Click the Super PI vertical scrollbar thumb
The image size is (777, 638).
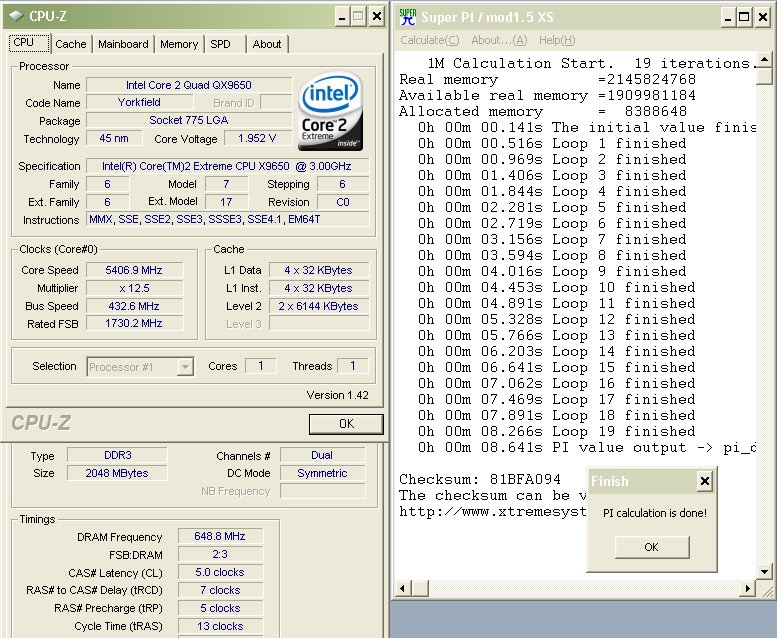pyautogui.click(x=764, y=77)
